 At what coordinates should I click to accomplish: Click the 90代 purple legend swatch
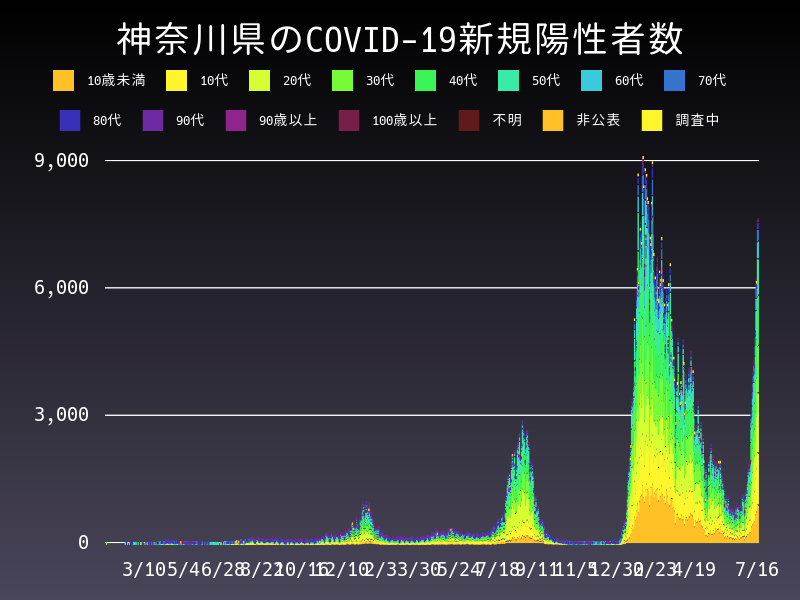[153, 120]
